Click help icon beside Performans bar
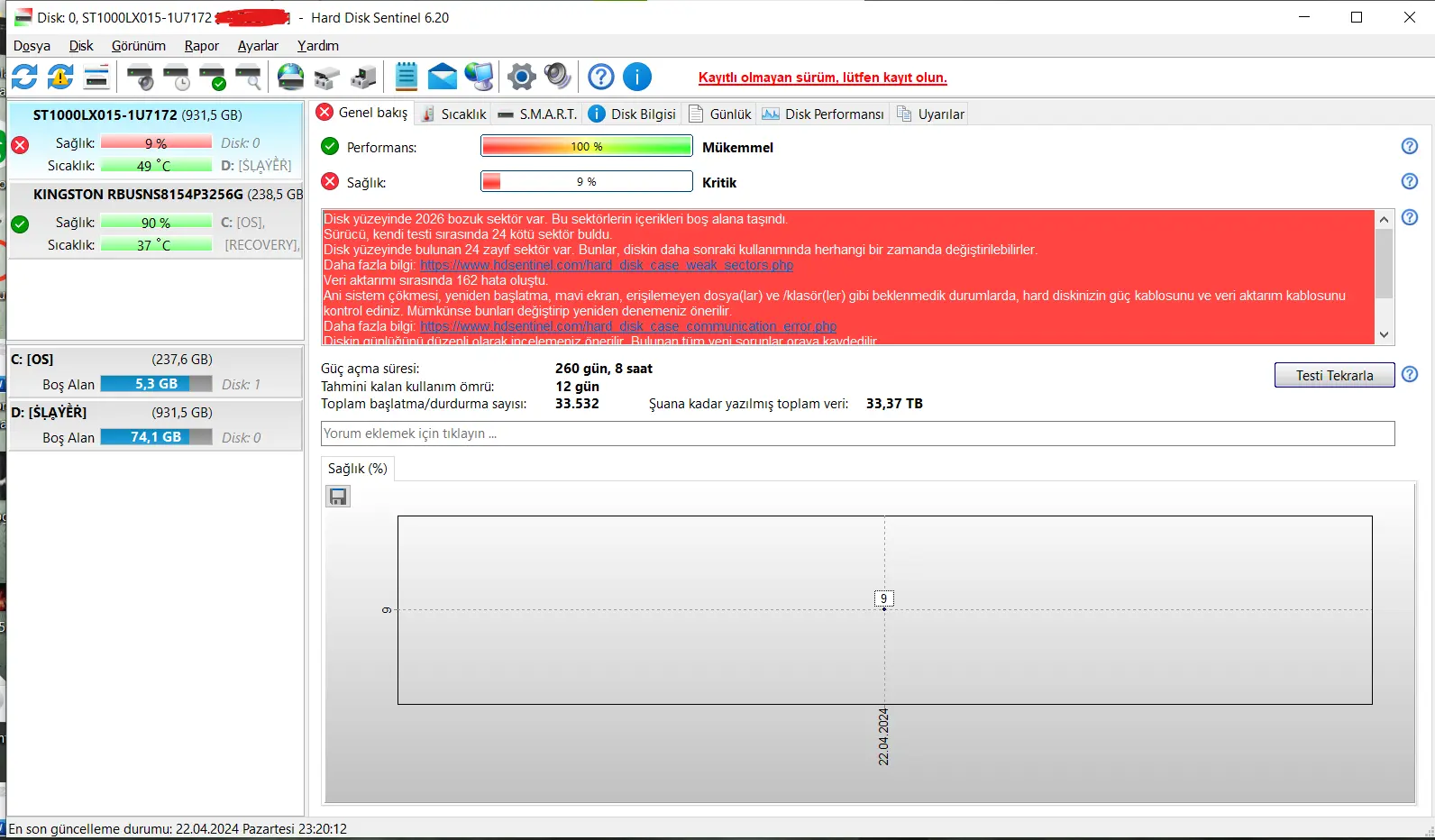This screenshot has width=1435, height=840. coord(1410,146)
